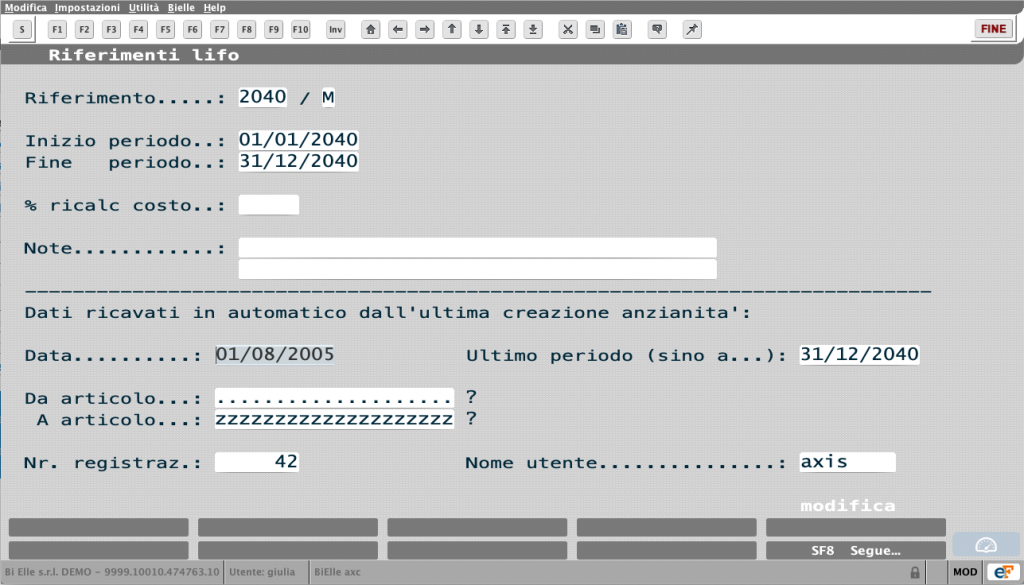Click the speedometer gauge icon
Screen dimensions: 1024x585
click(x=985, y=545)
